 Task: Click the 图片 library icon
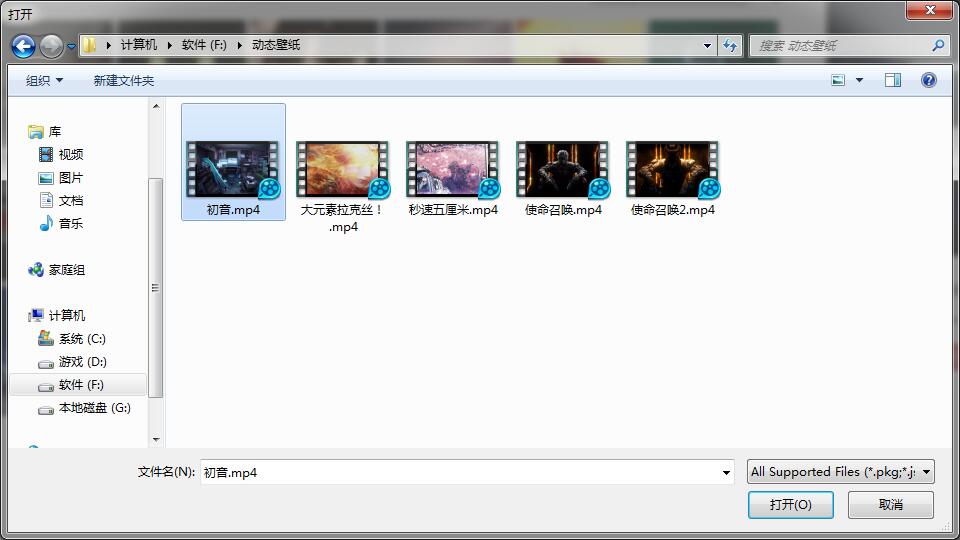click(x=46, y=178)
